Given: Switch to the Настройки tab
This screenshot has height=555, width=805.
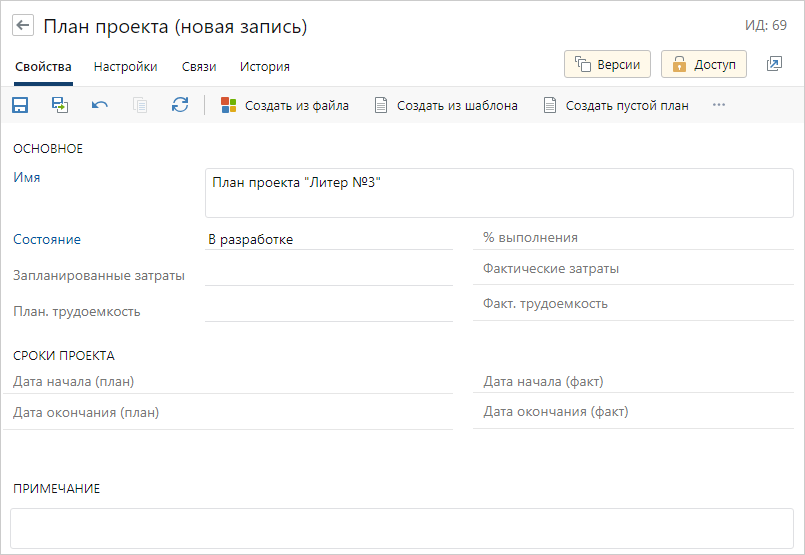Looking at the screenshot, I should pyautogui.click(x=125, y=67).
